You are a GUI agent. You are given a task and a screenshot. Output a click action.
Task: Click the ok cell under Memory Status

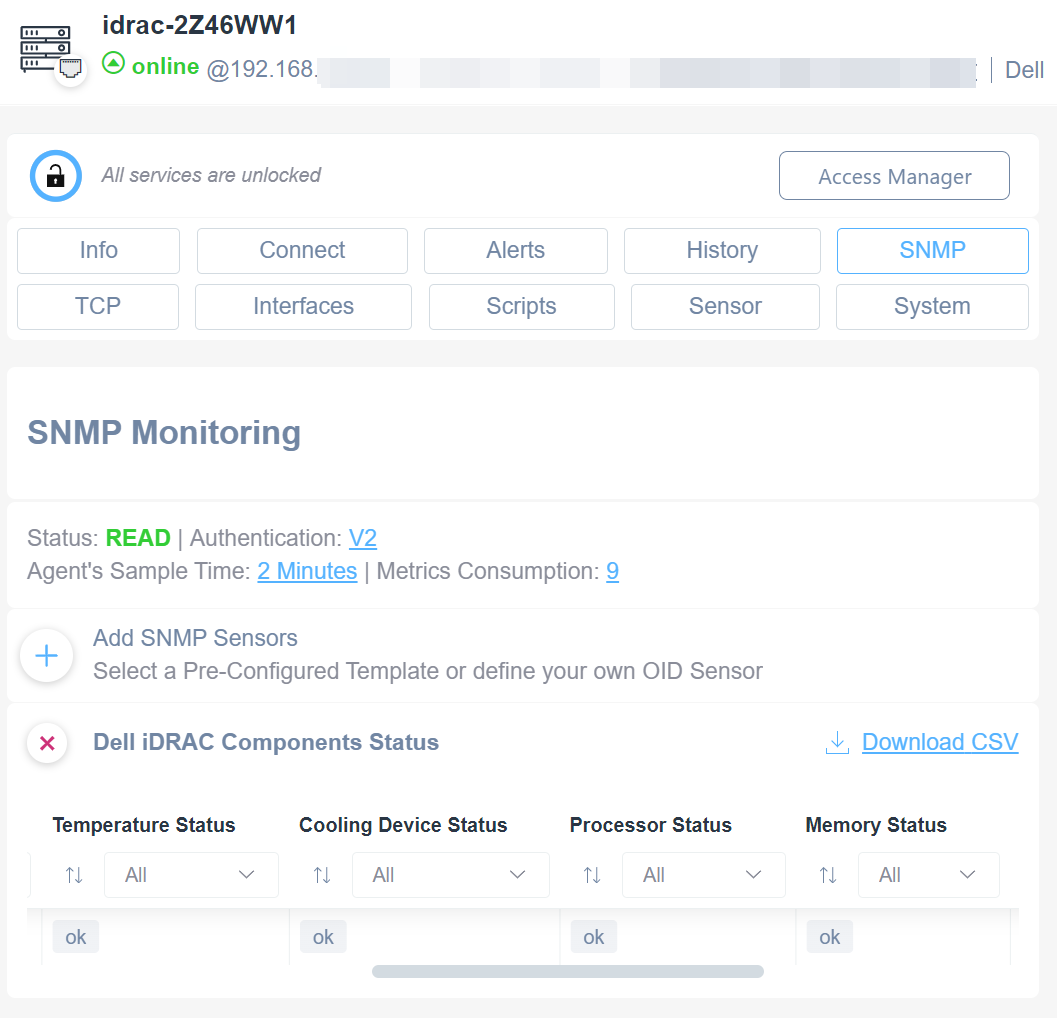(829, 937)
